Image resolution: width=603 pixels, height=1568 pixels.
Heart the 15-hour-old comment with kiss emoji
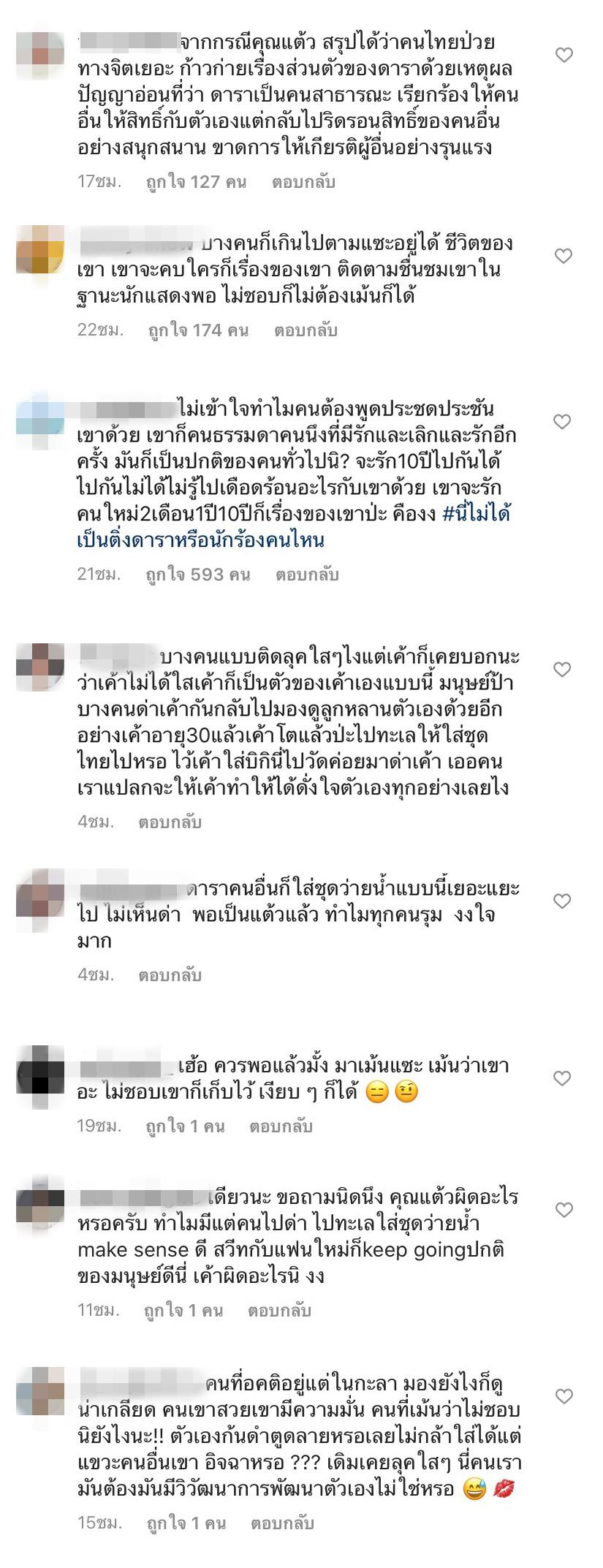pos(564,1397)
